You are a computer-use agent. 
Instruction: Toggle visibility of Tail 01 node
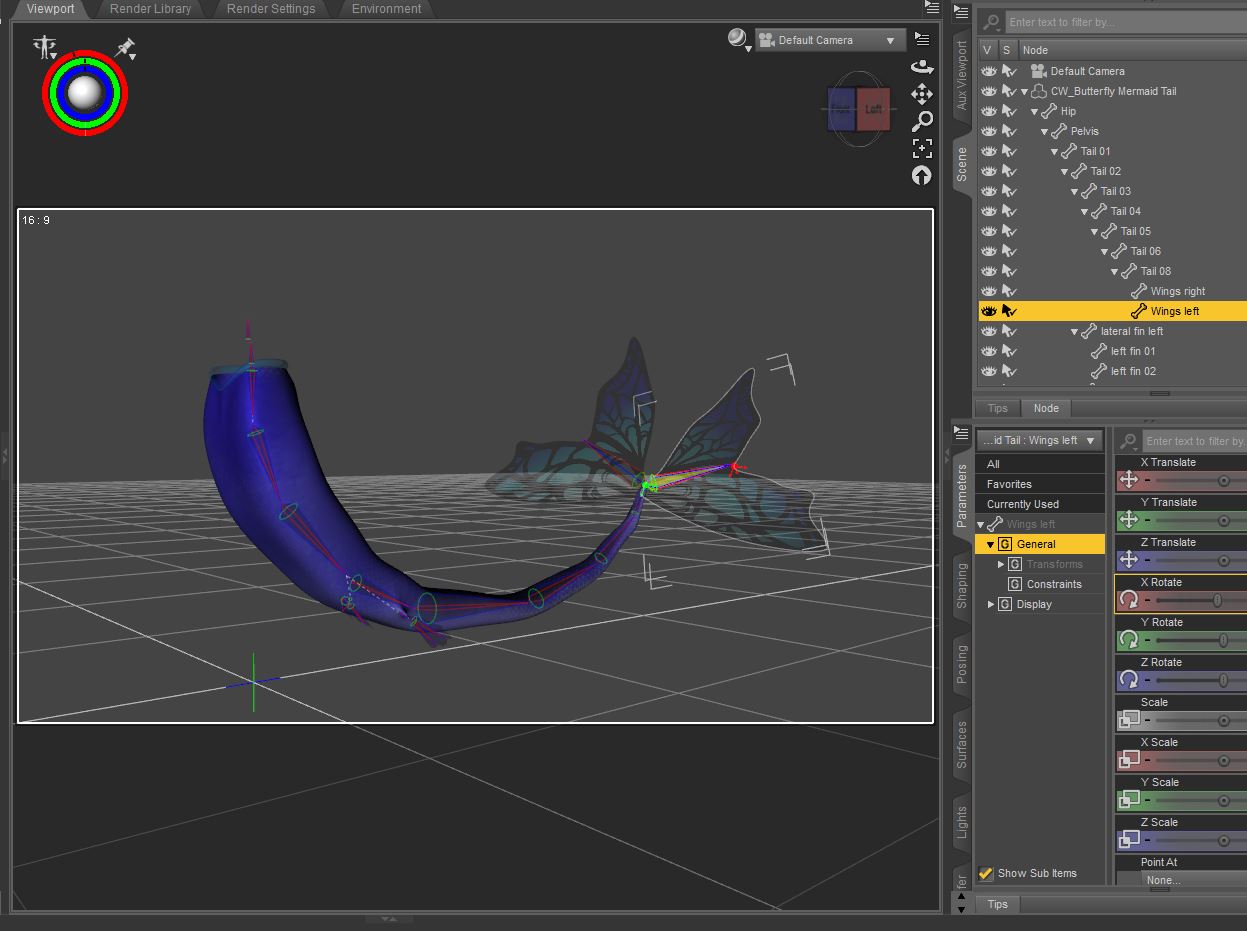tap(988, 151)
